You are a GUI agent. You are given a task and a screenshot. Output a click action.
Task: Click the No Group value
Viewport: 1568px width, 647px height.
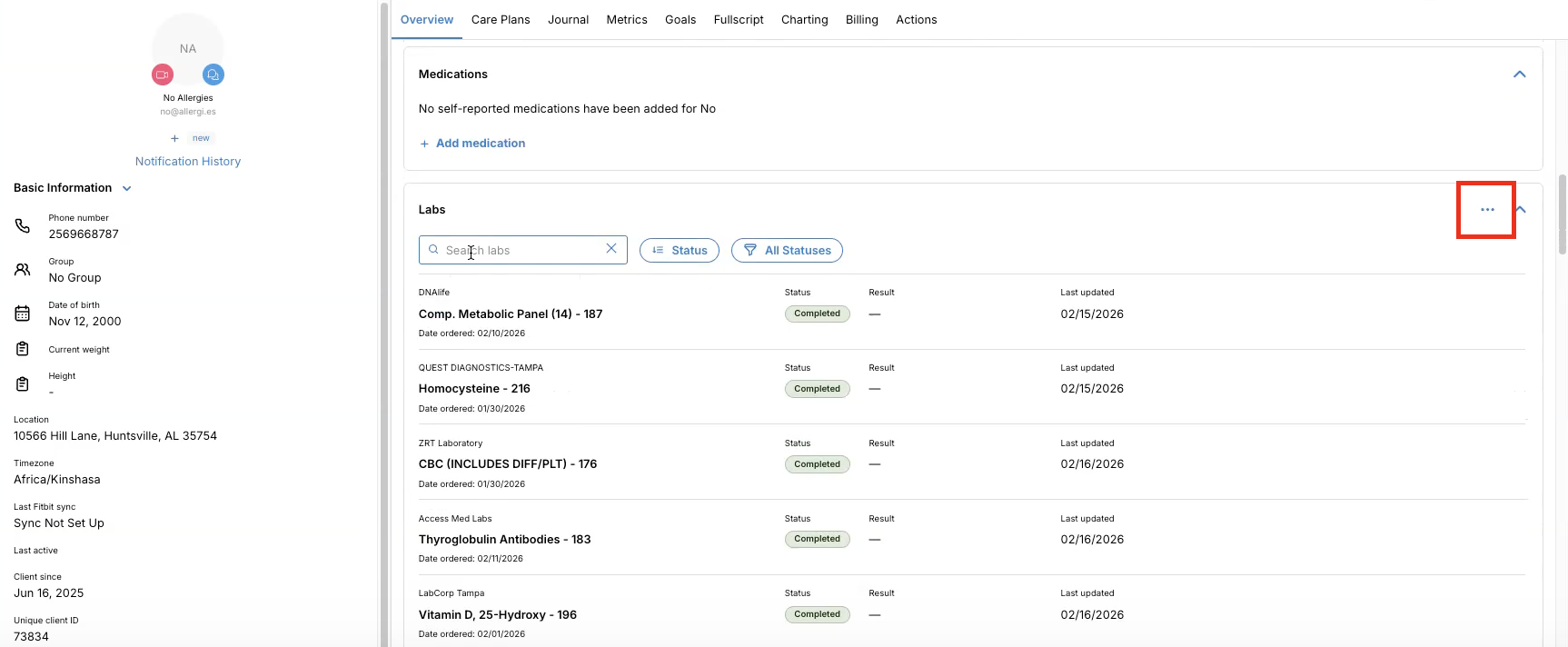pyautogui.click(x=74, y=277)
